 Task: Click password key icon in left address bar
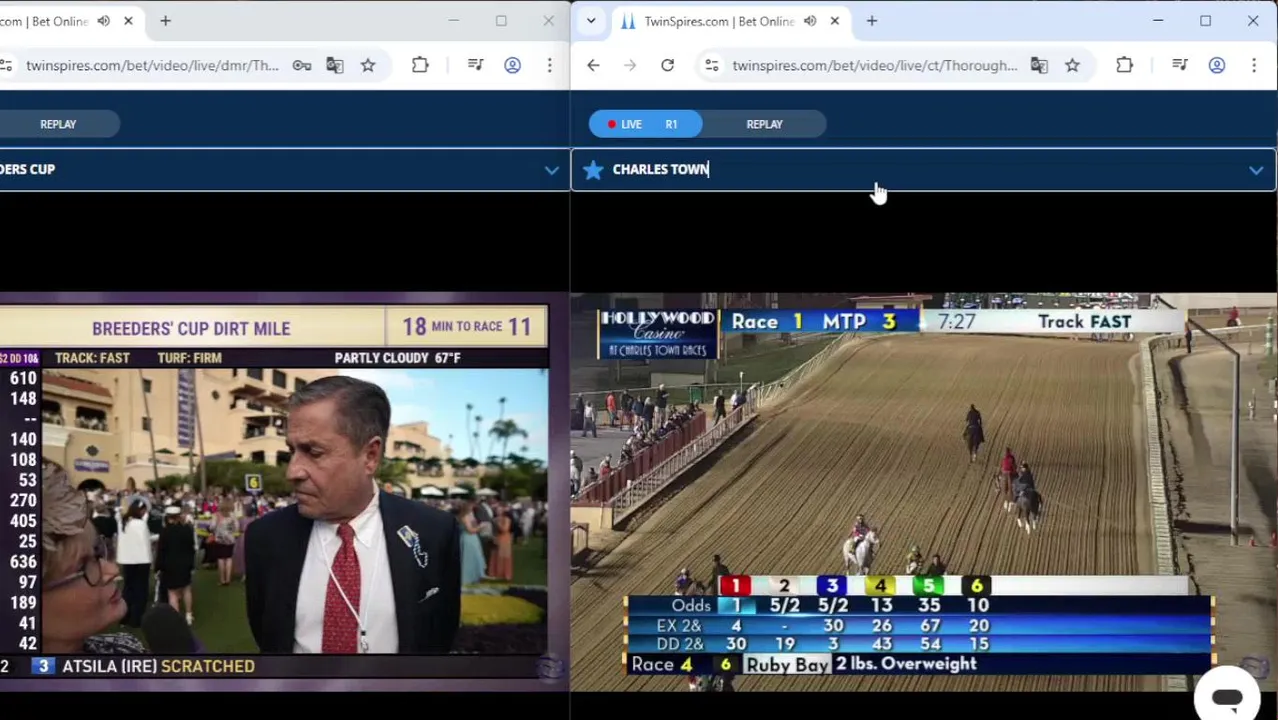301,66
